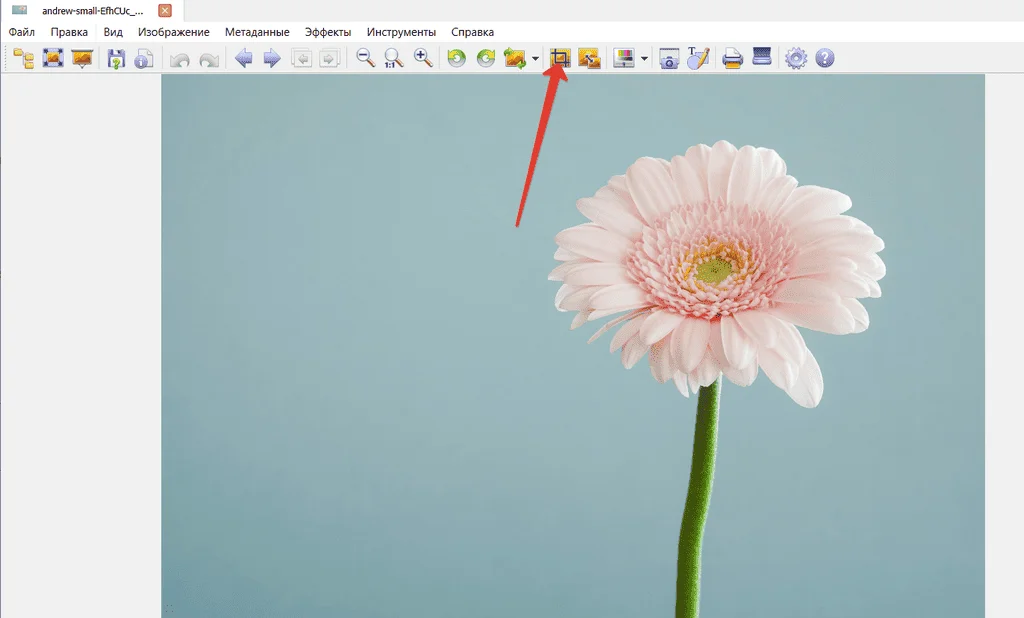Open the Изображение menu
The width and height of the screenshot is (1024, 618).
point(174,32)
